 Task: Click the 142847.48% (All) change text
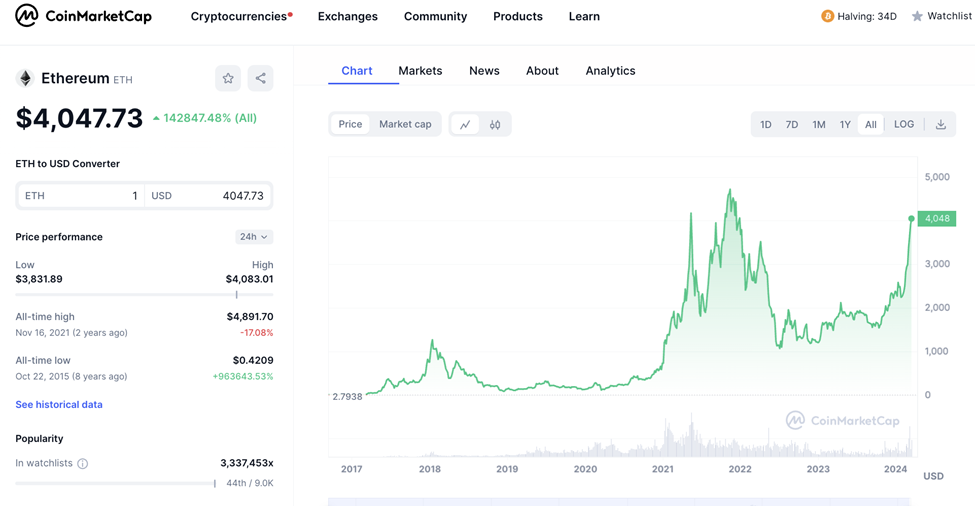(x=210, y=118)
